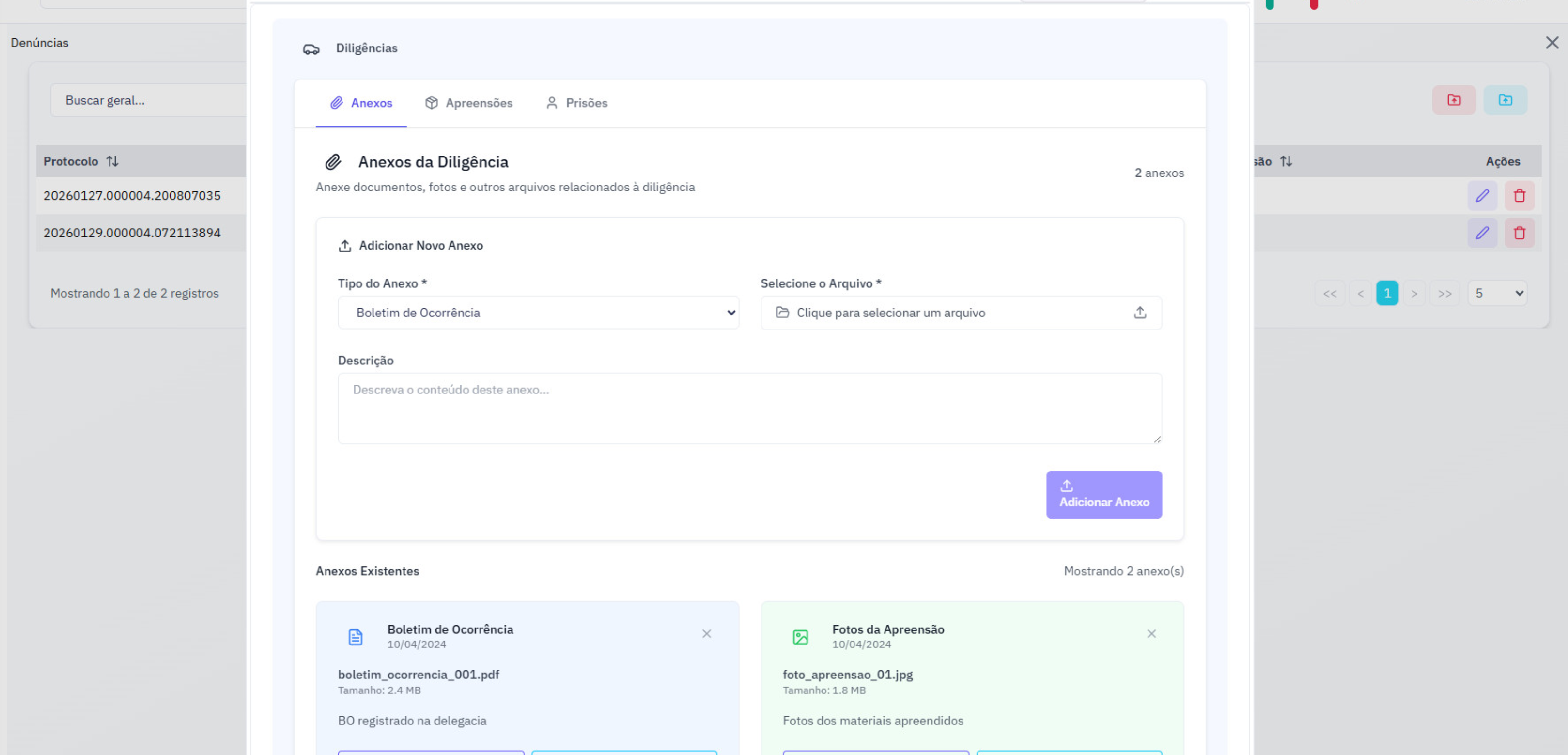This screenshot has height=755, width=1568.
Task: Select protocol 20260129.000004.072113894
Action: pyautogui.click(x=132, y=233)
